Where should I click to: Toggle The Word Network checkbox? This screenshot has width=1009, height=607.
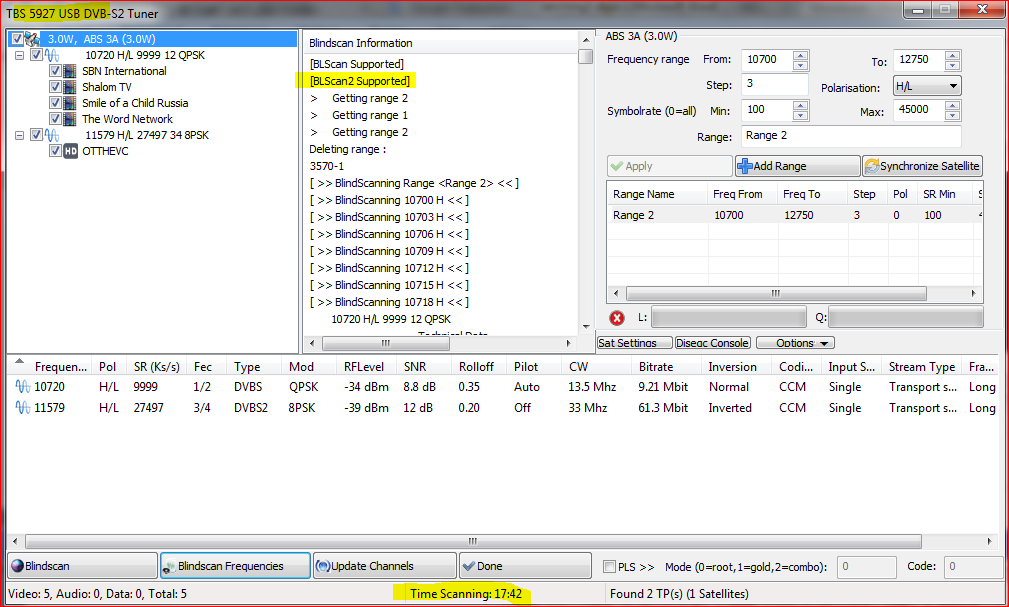(x=55, y=119)
